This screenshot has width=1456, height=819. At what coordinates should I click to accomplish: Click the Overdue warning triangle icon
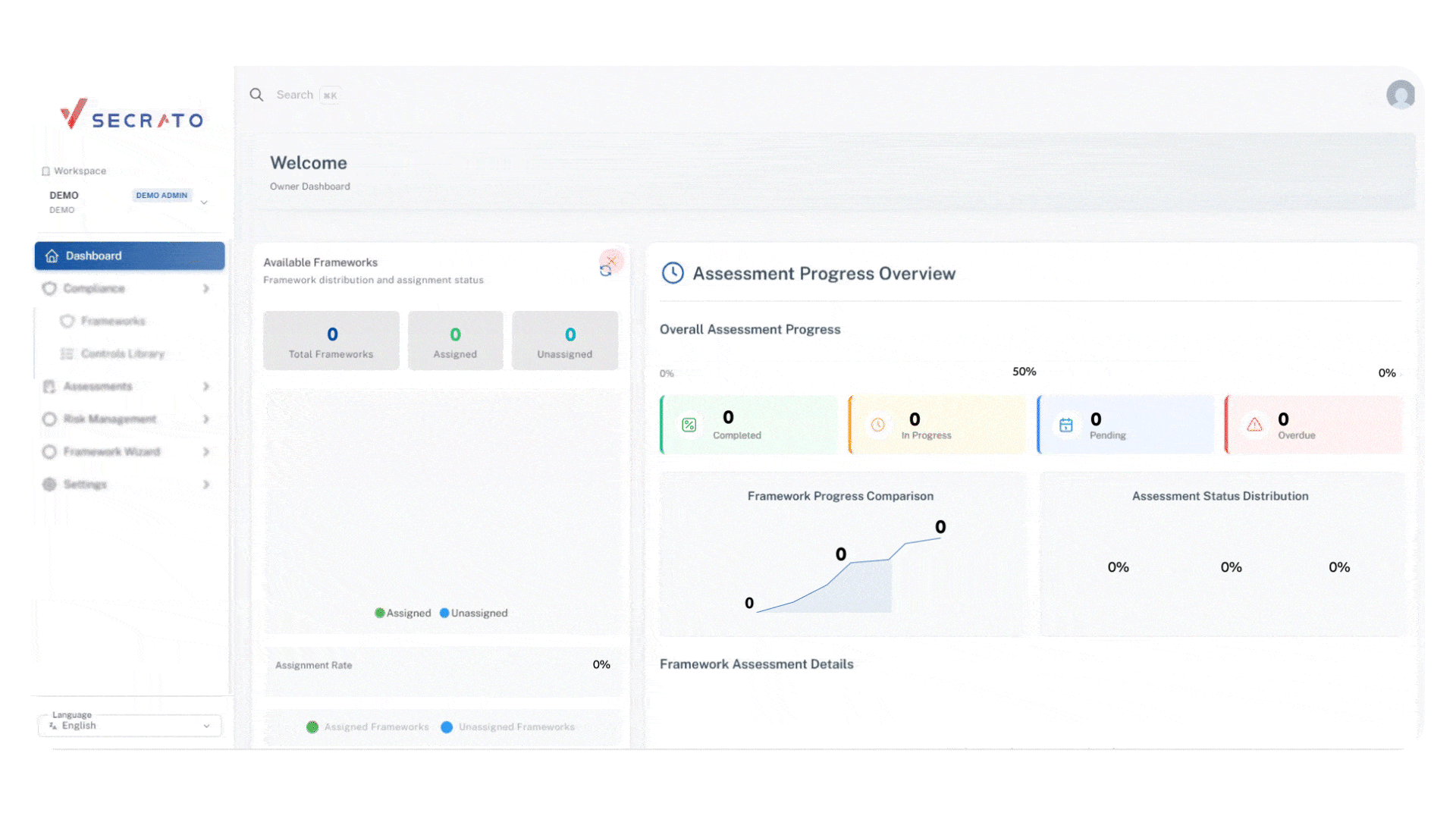tap(1254, 425)
